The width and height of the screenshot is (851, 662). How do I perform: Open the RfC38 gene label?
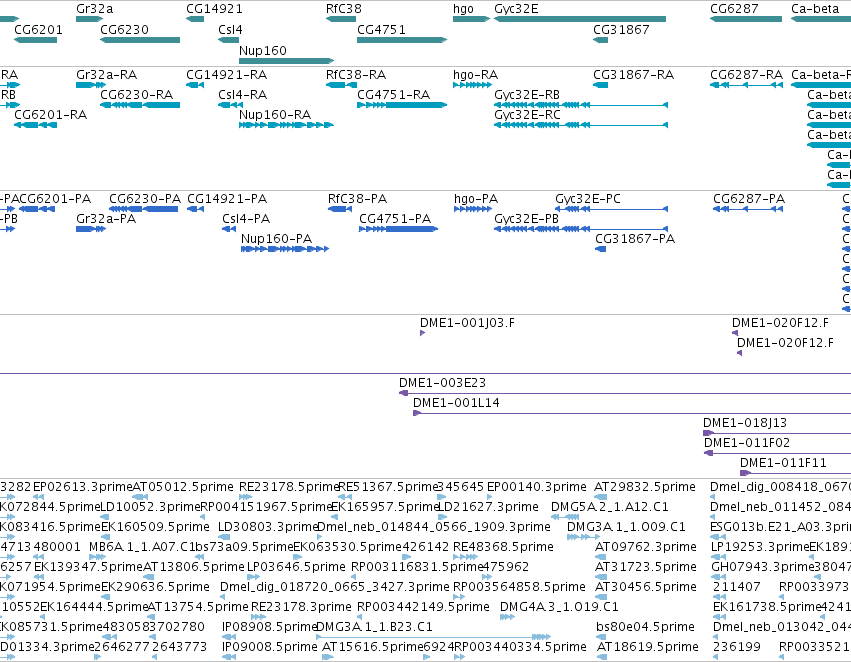pyautogui.click(x=344, y=9)
